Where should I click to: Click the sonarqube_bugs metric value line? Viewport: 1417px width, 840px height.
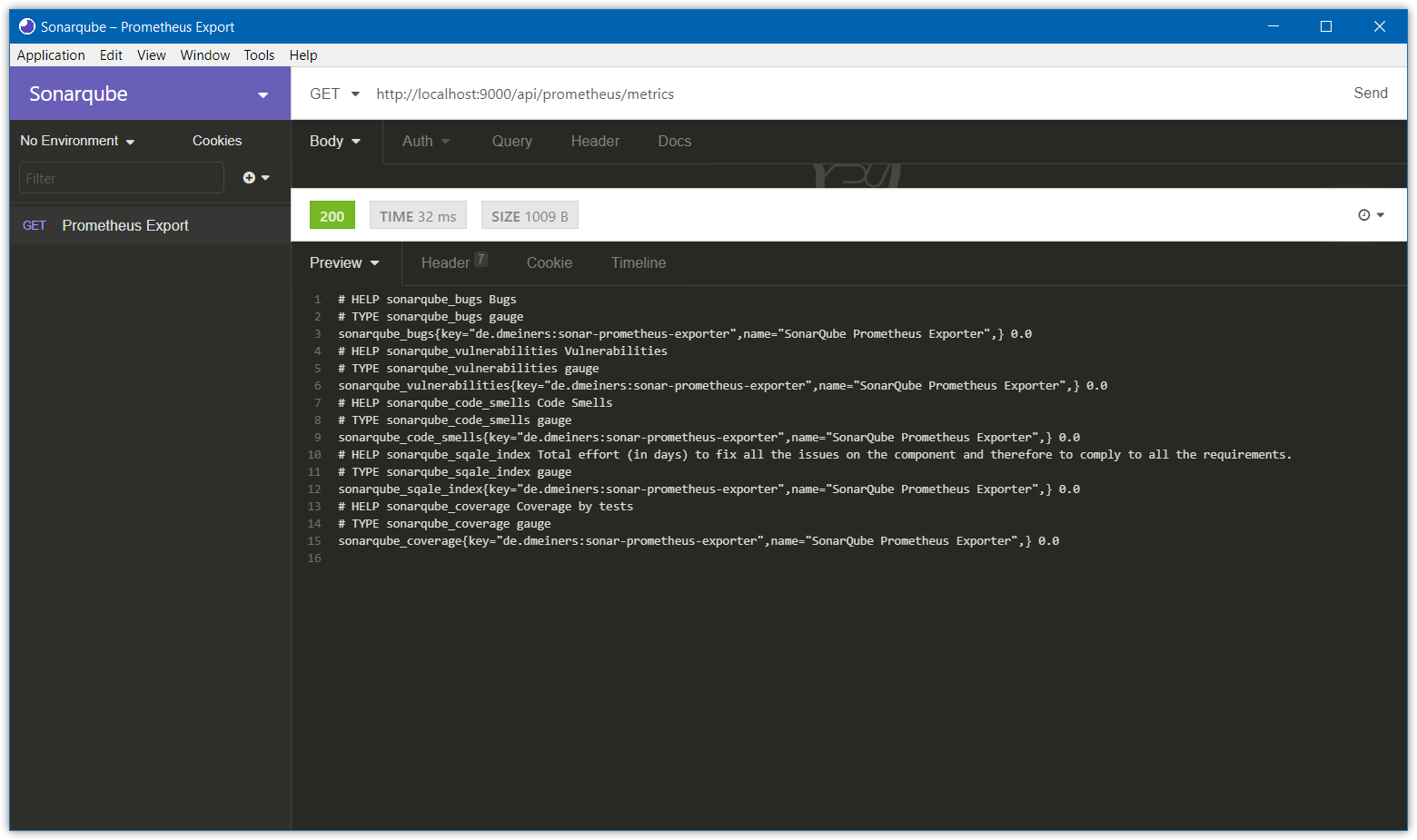[685, 333]
